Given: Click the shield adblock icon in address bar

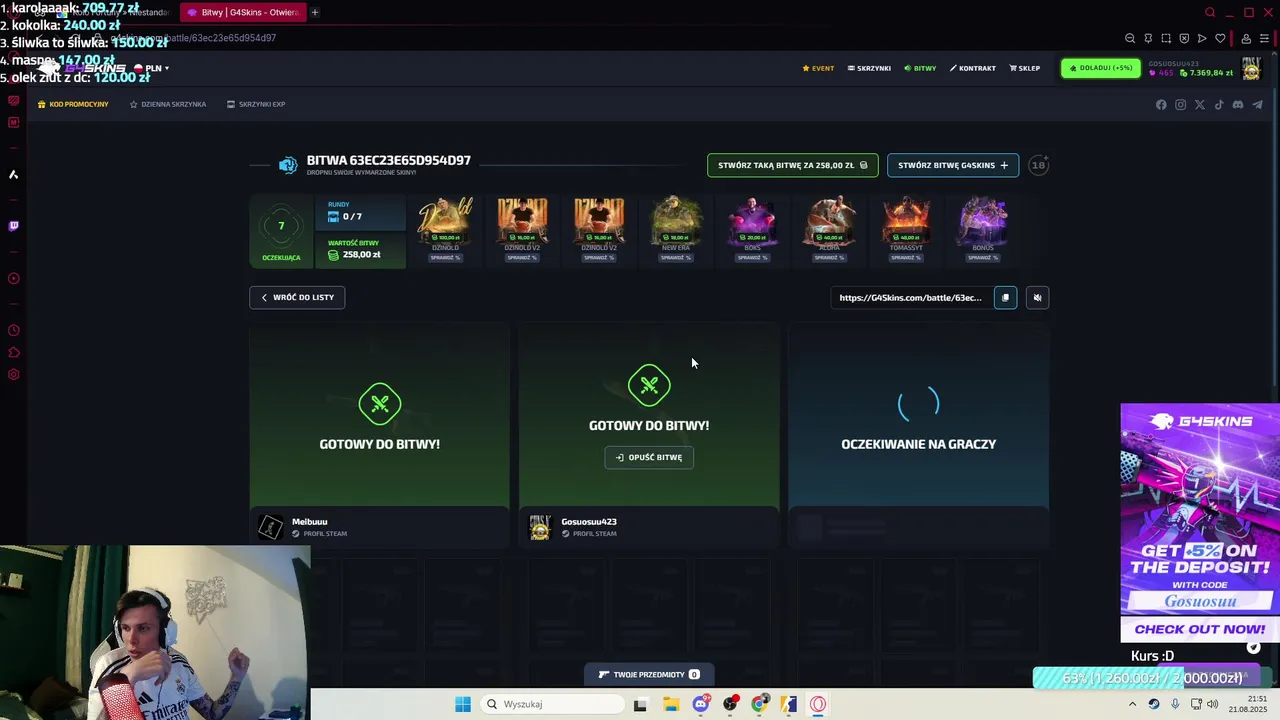Looking at the screenshot, I should [1184, 38].
